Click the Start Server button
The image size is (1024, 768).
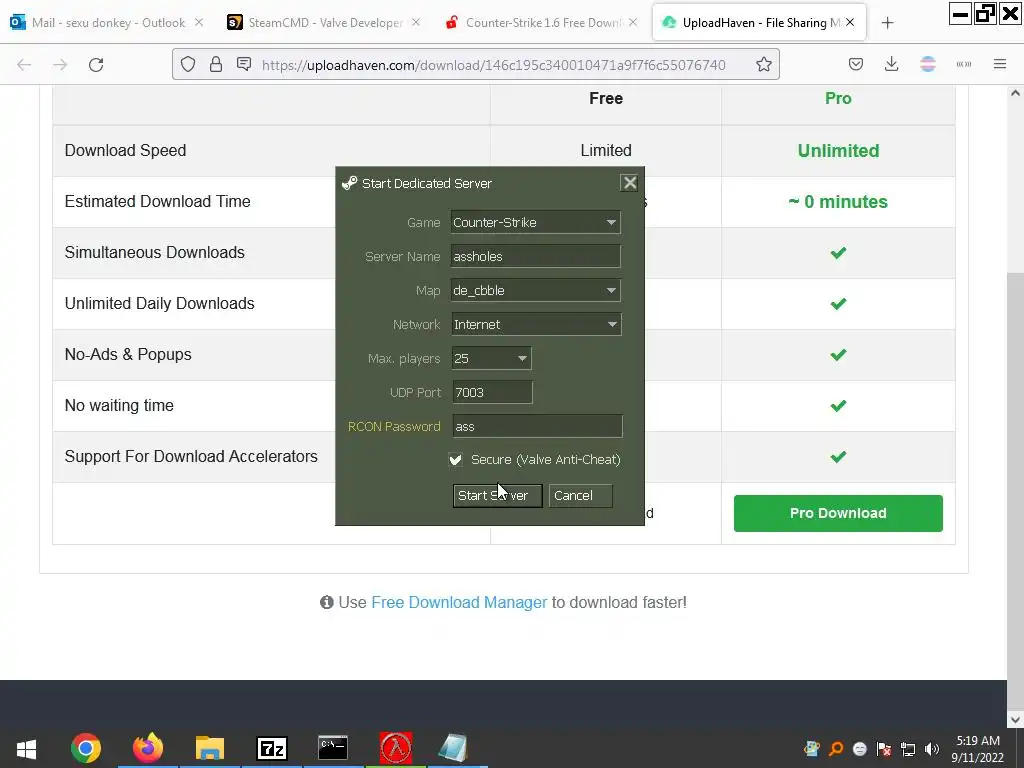pos(498,496)
